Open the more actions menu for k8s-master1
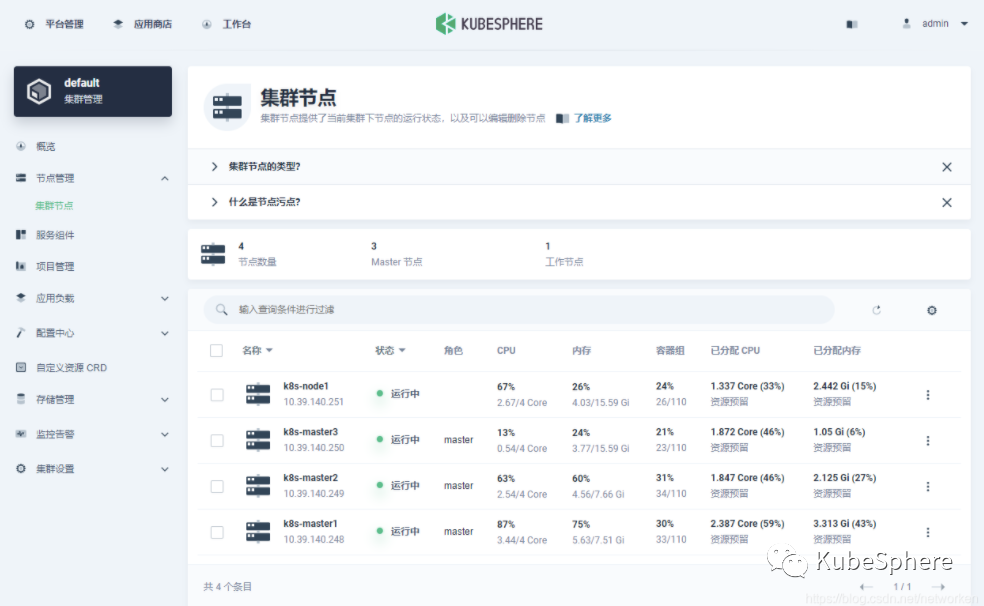The height and width of the screenshot is (606, 984). tap(928, 532)
